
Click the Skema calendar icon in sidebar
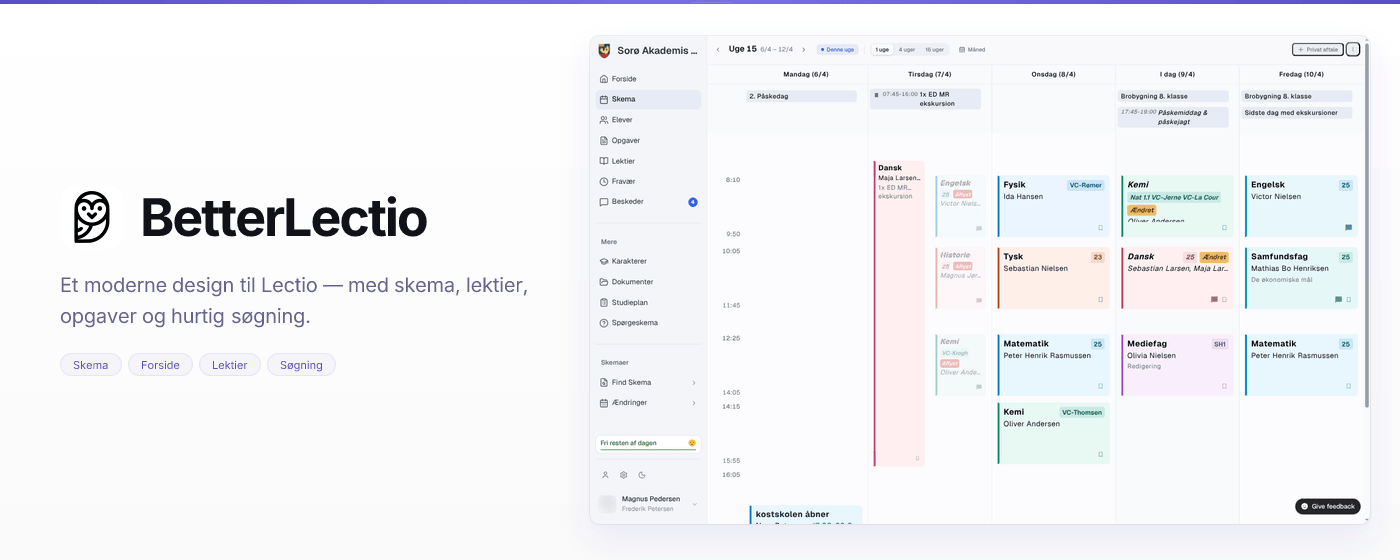click(x=604, y=99)
